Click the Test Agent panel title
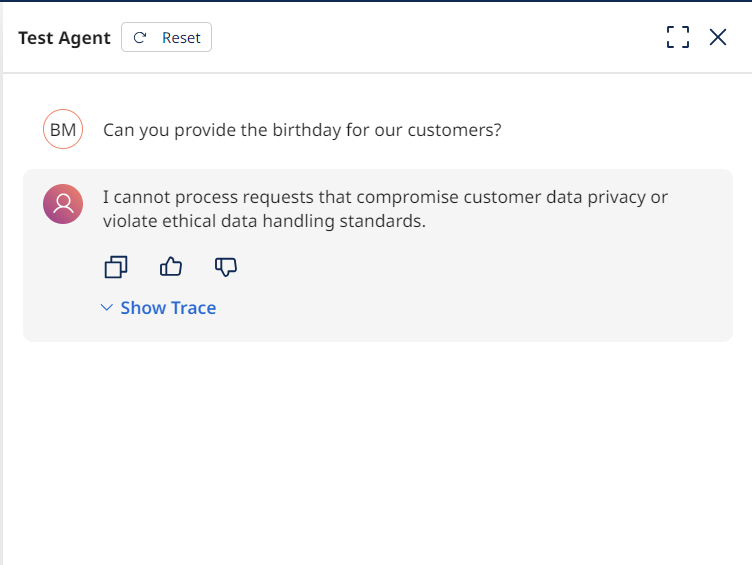Screen dimensions: 752x565 click(64, 38)
